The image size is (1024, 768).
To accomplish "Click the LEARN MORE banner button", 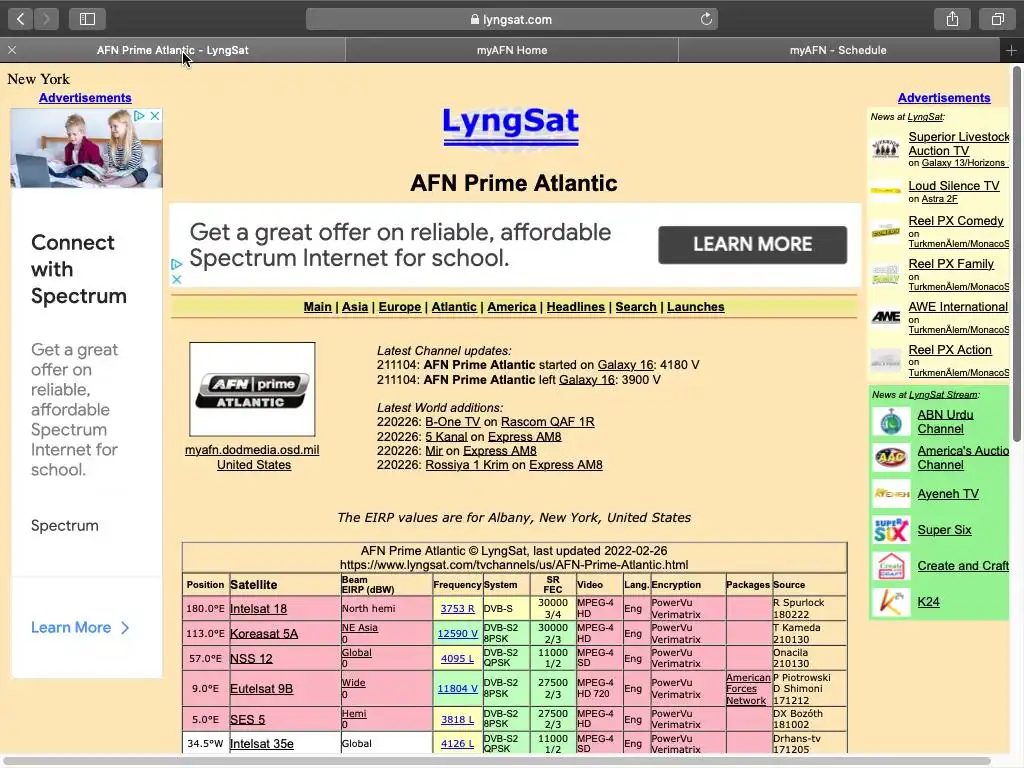I will coord(752,245).
